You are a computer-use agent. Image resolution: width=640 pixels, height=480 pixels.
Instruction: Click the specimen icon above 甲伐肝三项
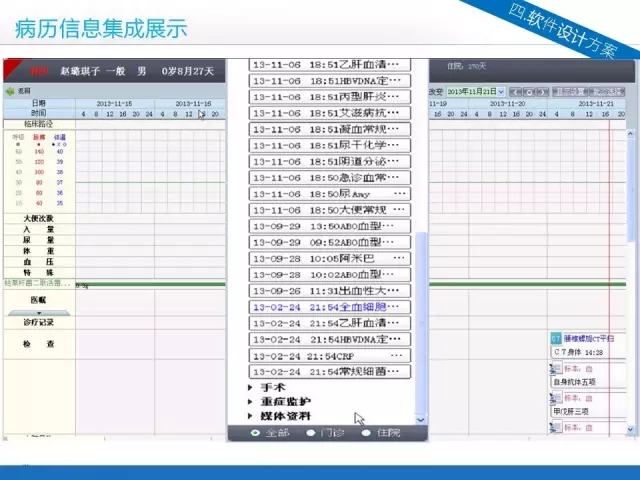tap(556, 397)
